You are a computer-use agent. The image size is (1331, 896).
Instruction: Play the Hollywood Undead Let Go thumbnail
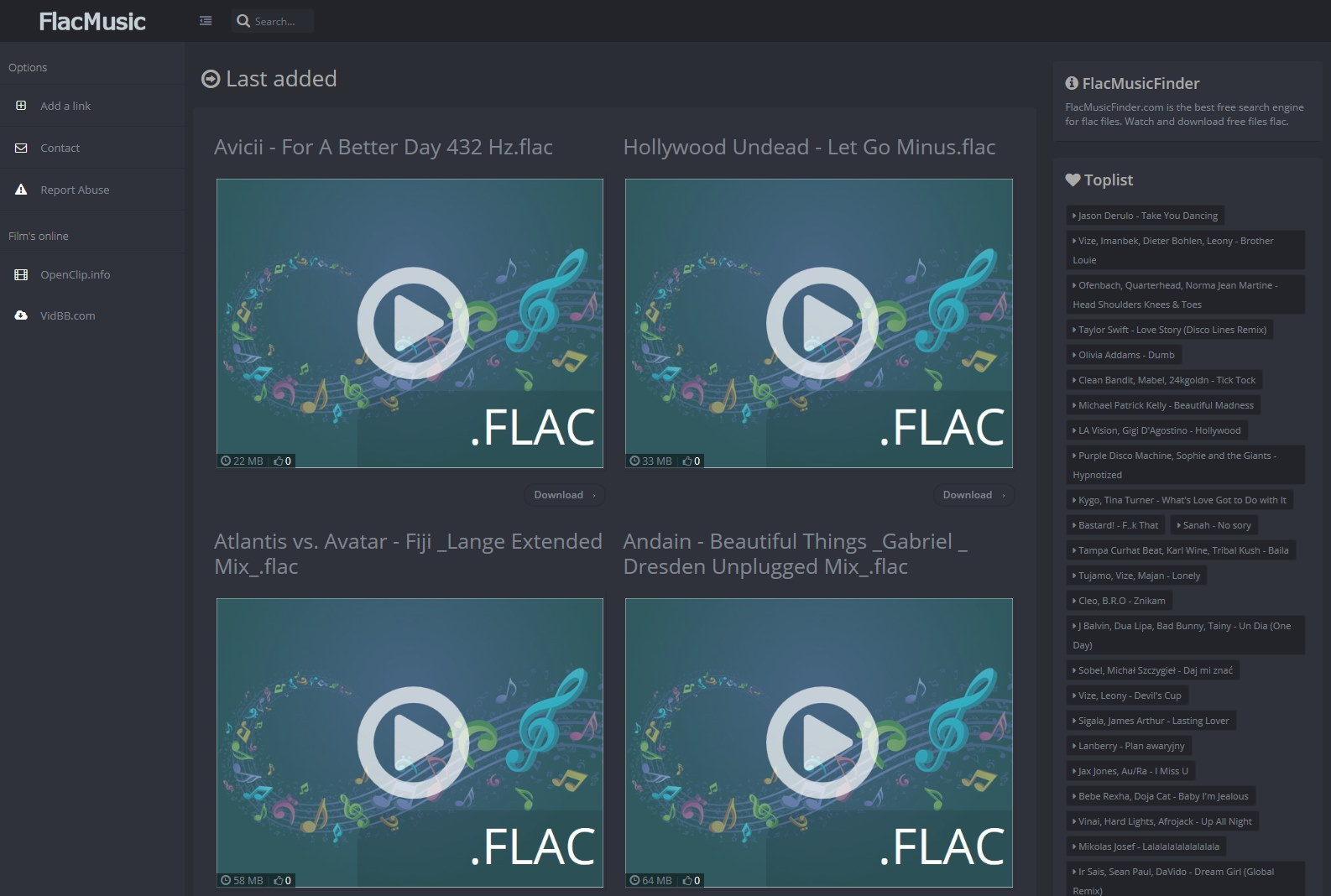(x=818, y=323)
